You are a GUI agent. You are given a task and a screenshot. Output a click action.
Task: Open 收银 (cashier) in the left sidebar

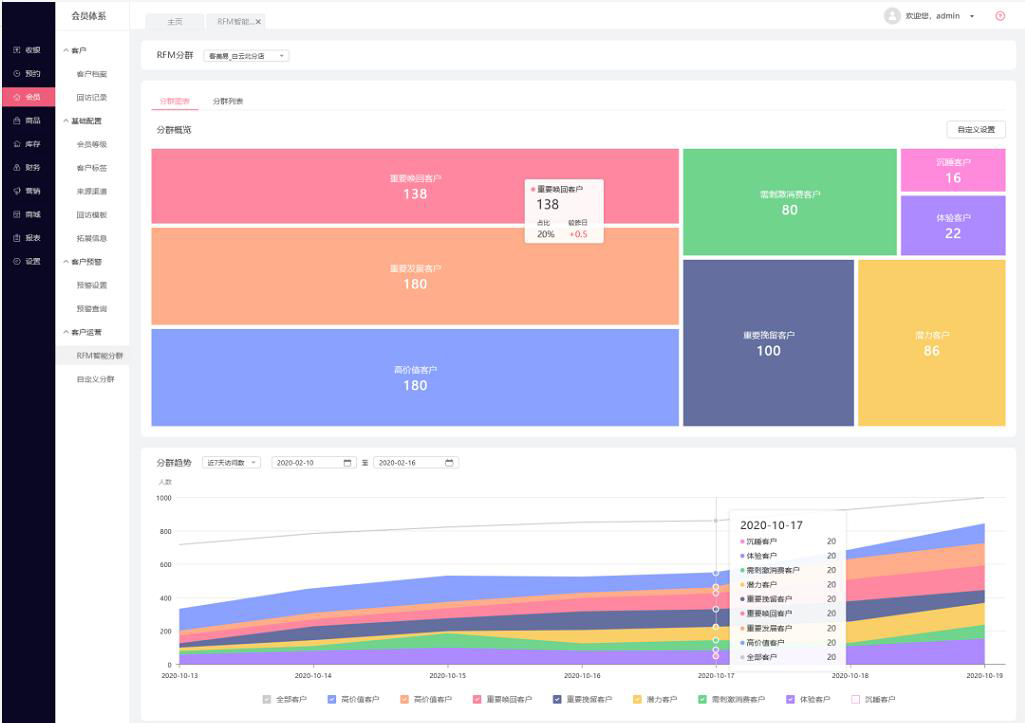[27, 50]
